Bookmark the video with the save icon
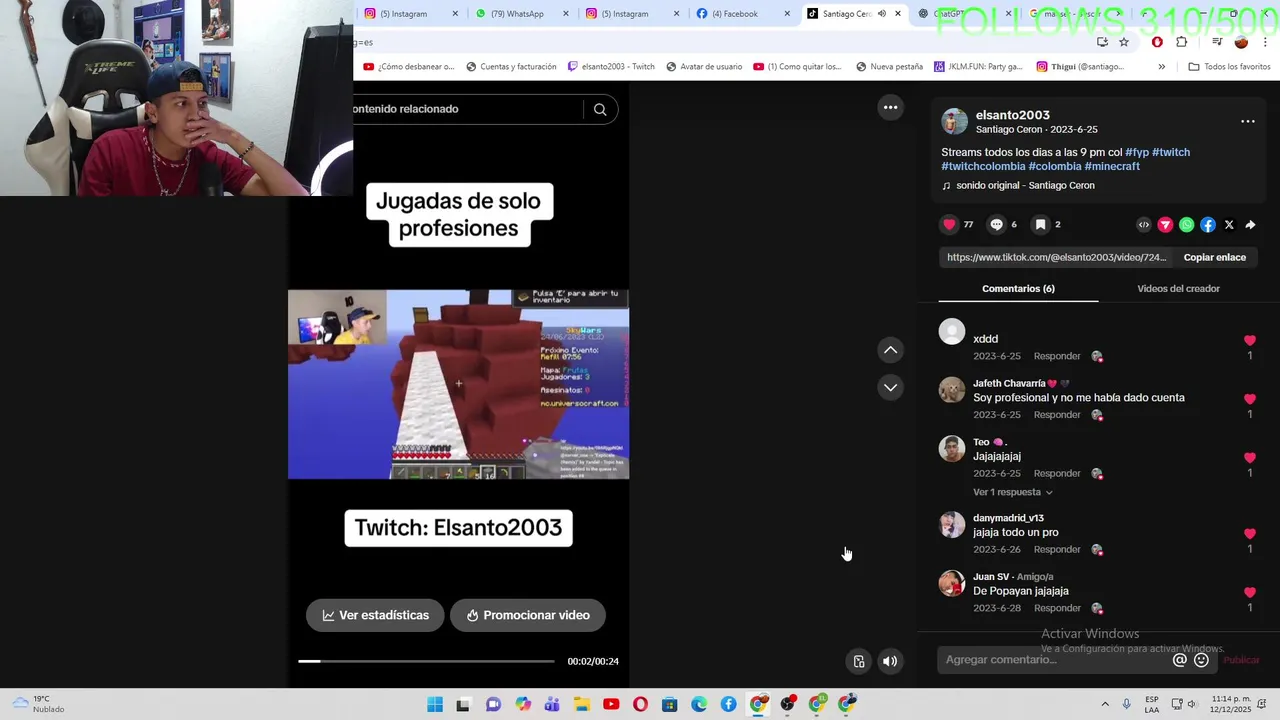The width and height of the screenshot is (1280, 720). pos(1040,225)
